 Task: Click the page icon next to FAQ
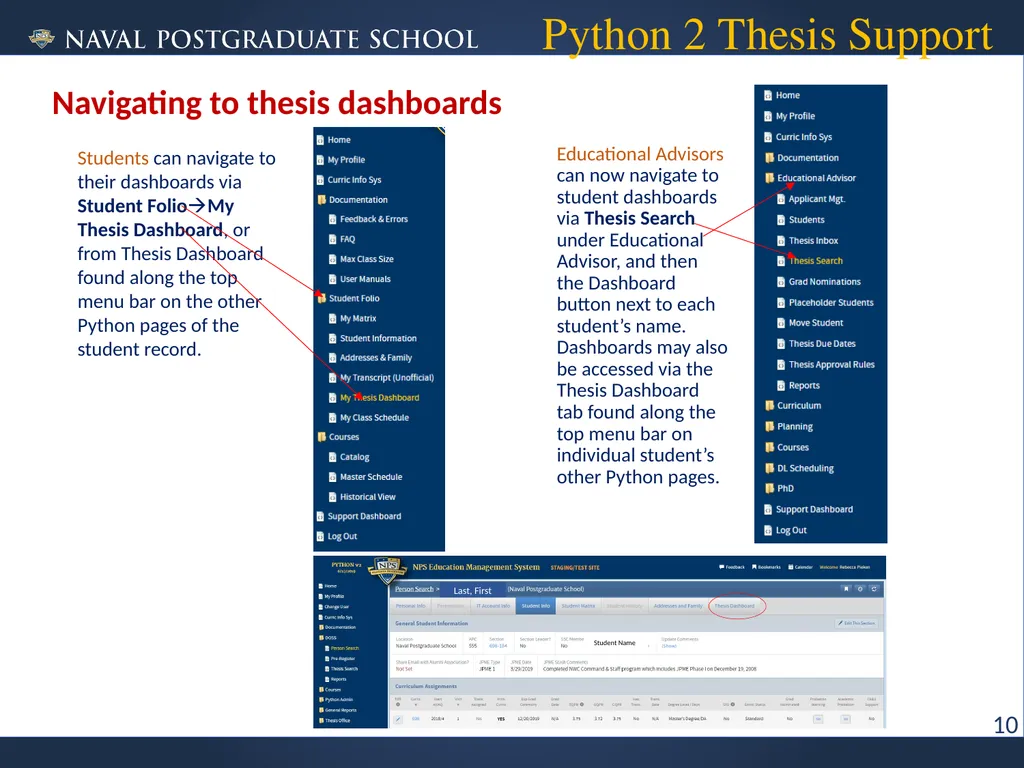coord(332,239)
